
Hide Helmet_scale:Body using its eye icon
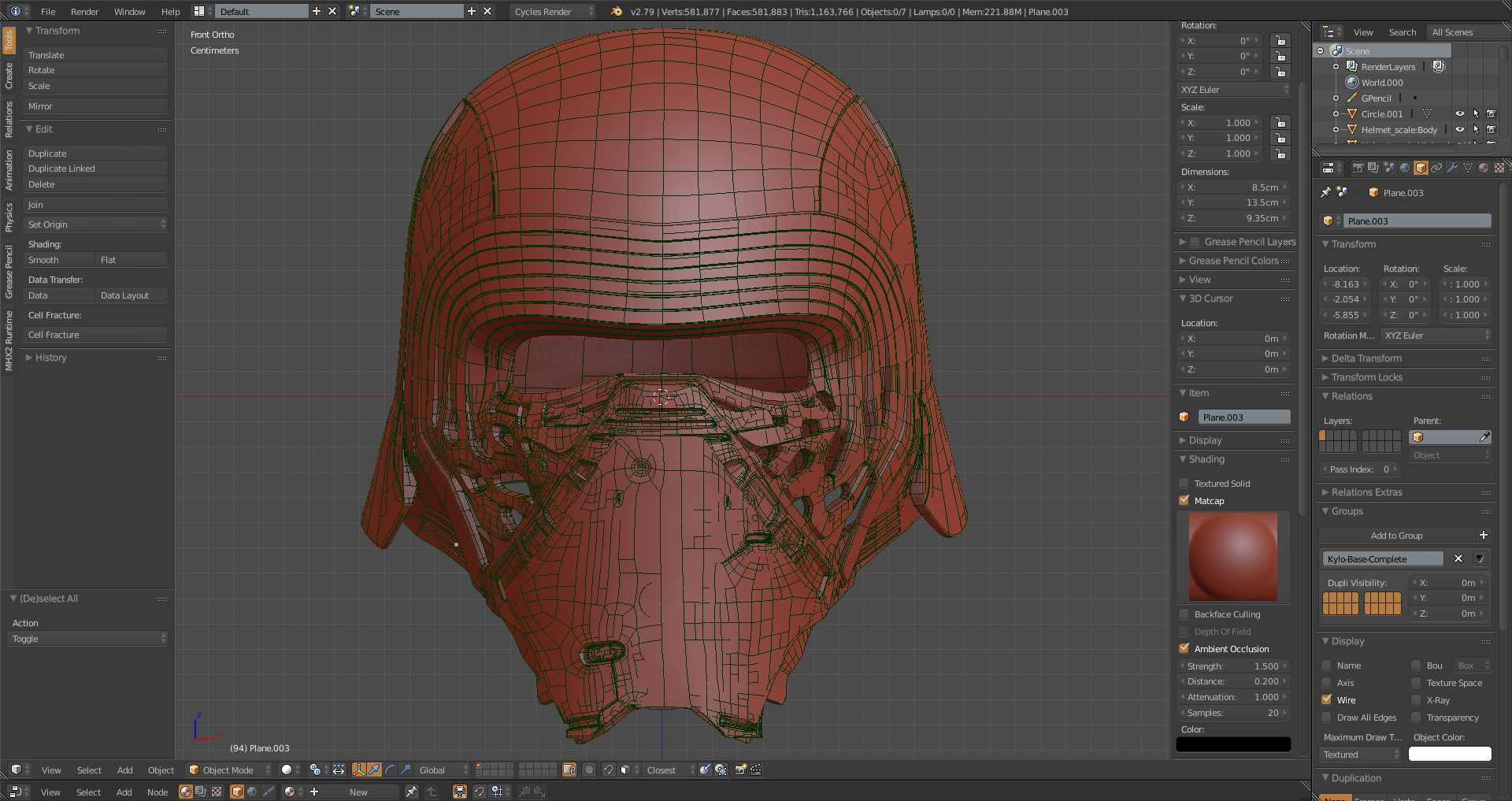click(x=1459, y=129)
